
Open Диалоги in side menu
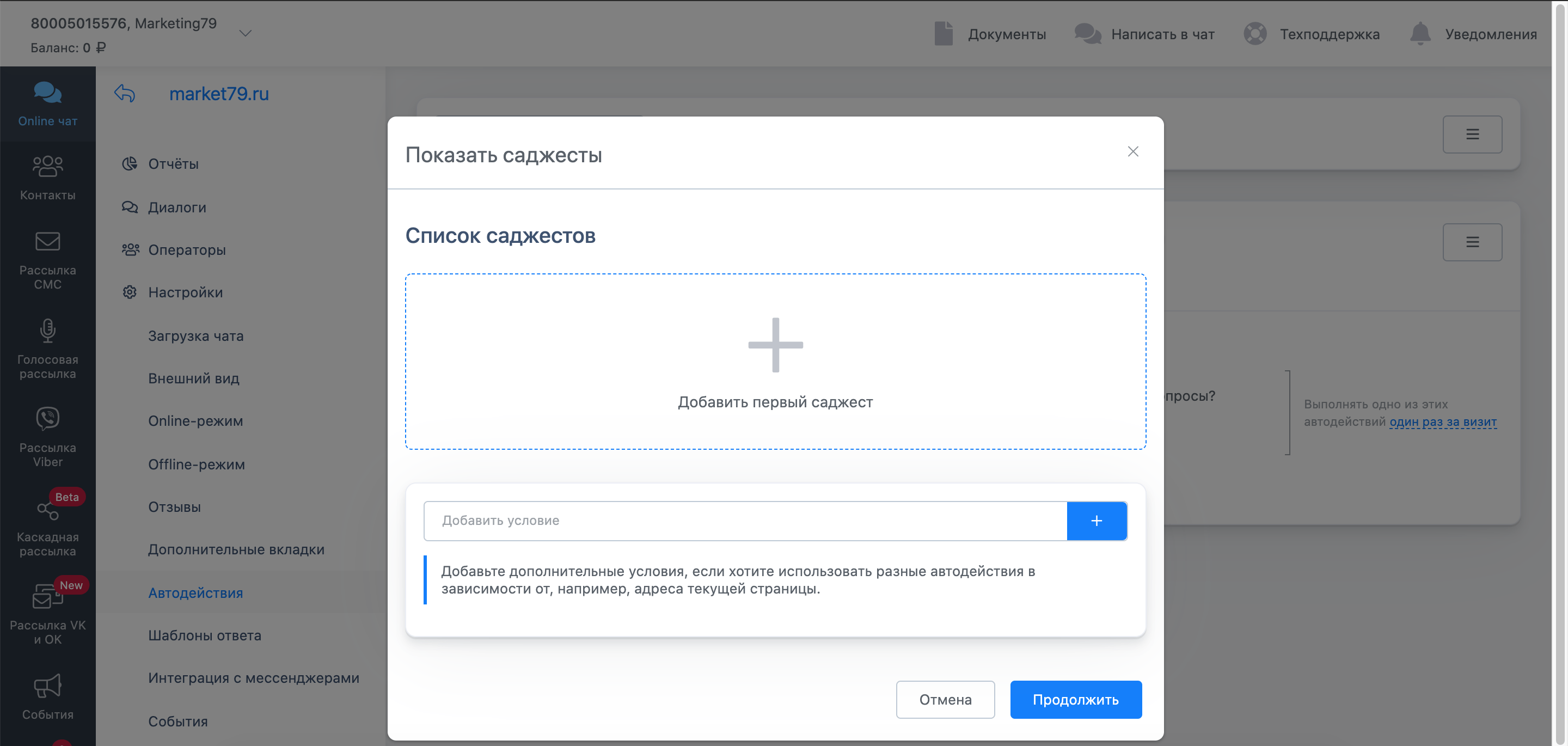(x=177, y=207)
